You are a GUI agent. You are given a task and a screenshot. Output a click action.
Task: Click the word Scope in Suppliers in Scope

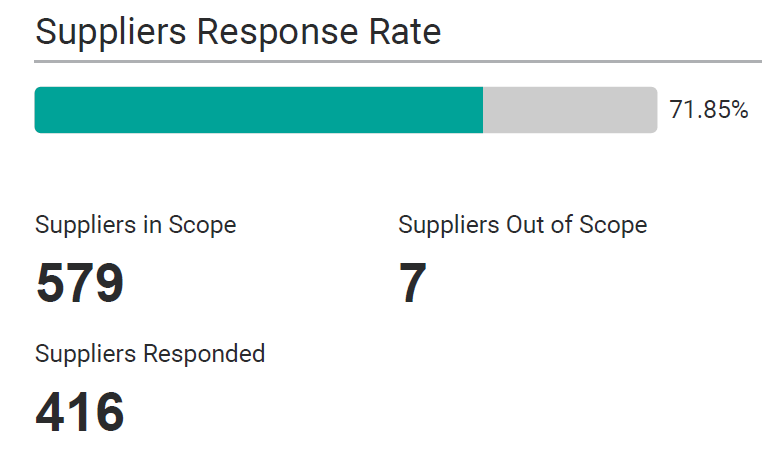[x=202, y=226]
